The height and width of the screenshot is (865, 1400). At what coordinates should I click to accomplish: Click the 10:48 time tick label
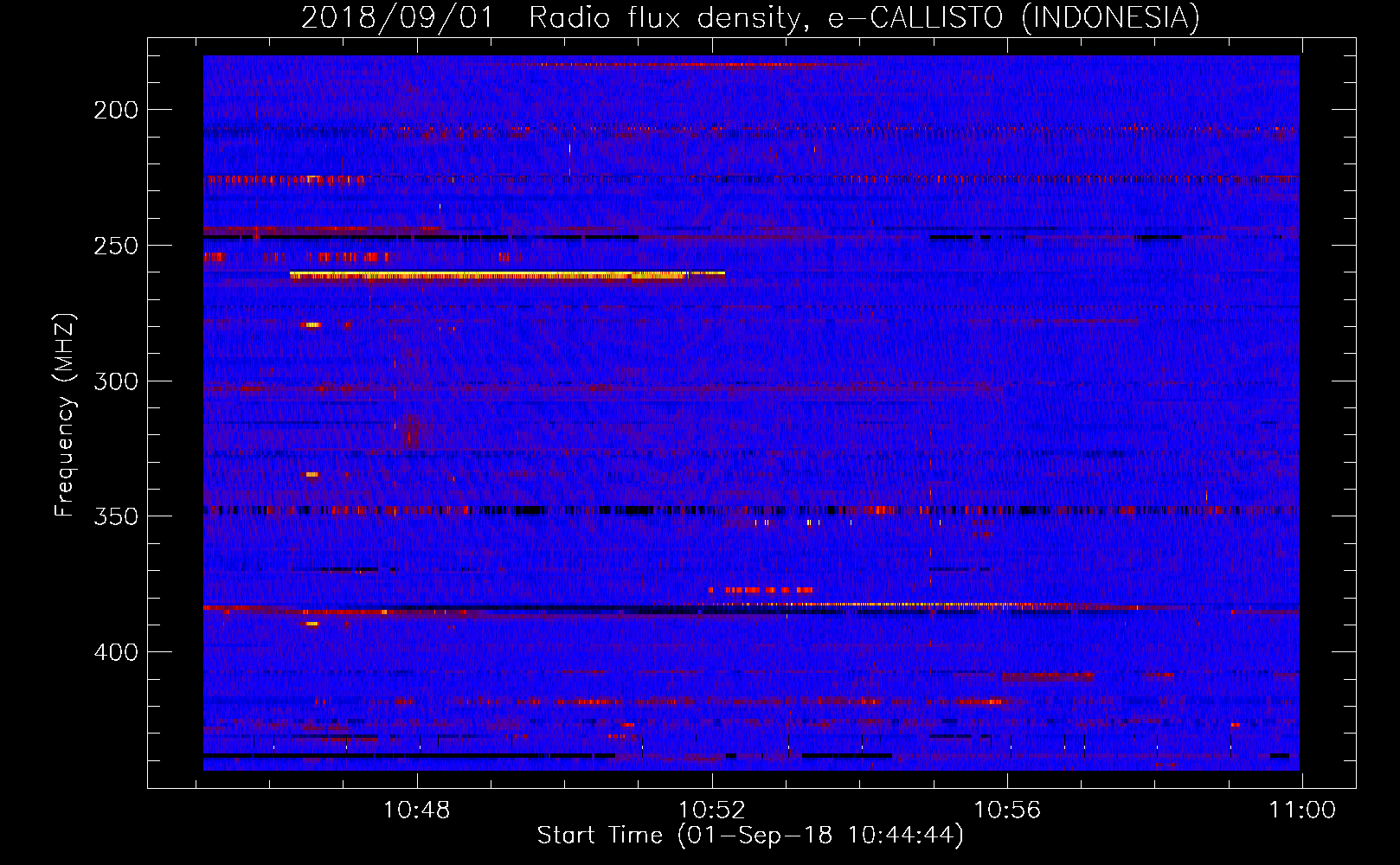[417, 811]
